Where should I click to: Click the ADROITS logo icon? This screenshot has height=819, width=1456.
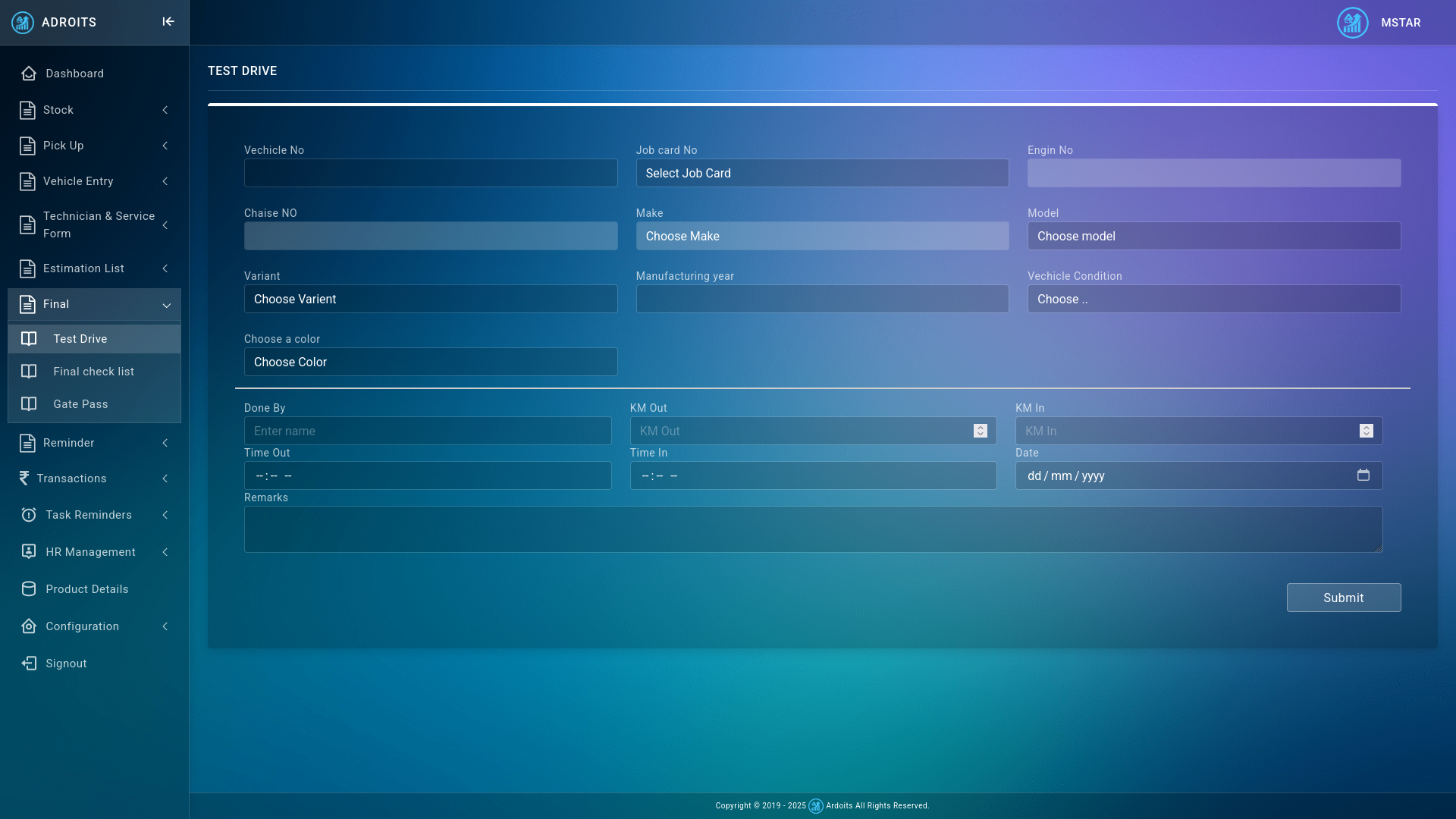click(23, 23)
